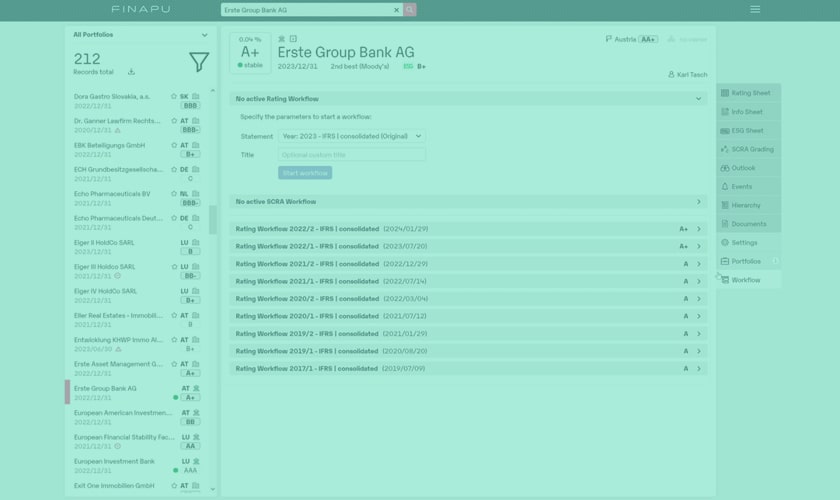Screen dimensions: 840x500
Task: Click the Austria flag icon
Action: (x=609, y=39)
